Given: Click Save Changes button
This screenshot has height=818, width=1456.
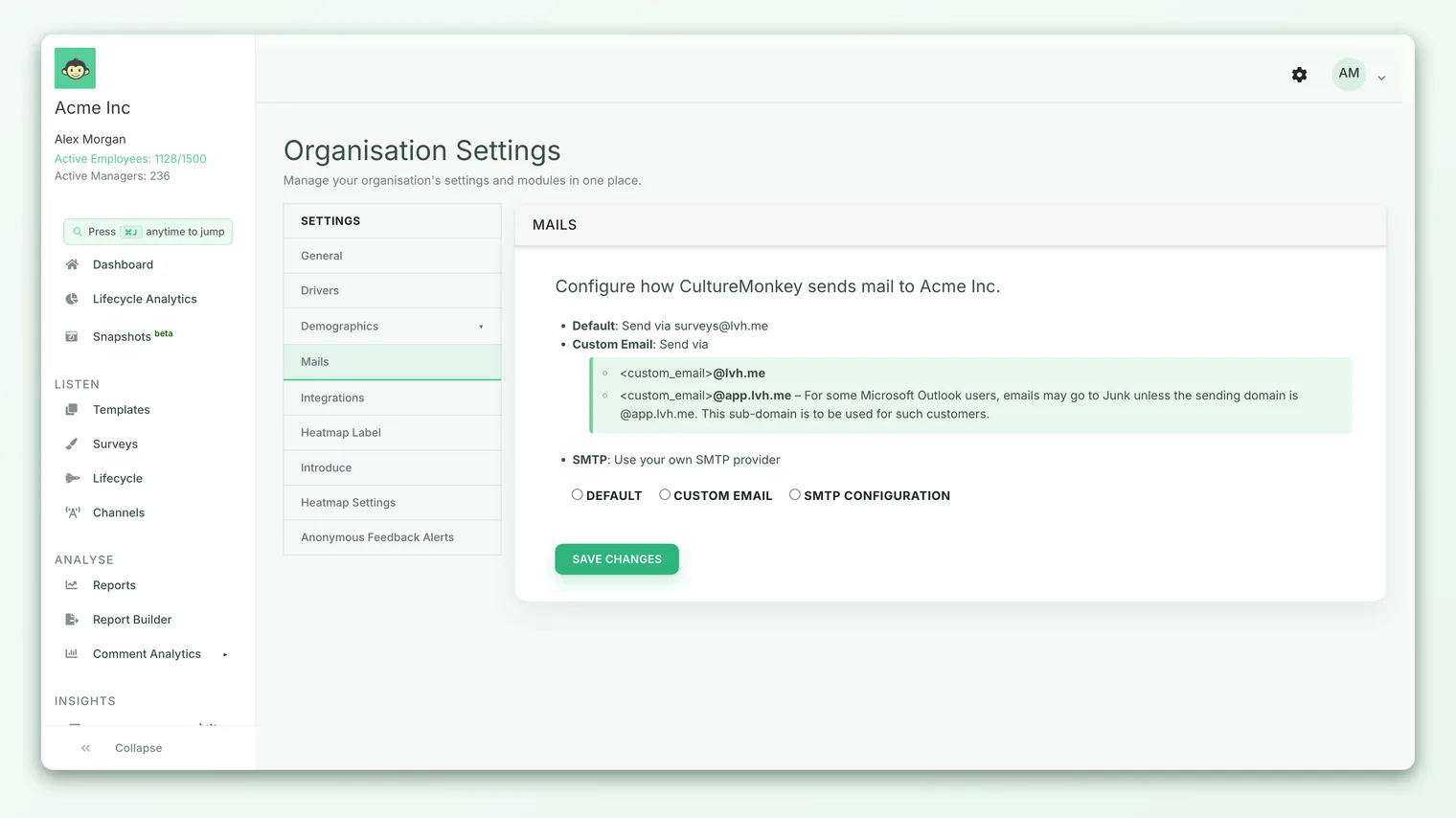Looking at the screenshot, I should [617, 559].
